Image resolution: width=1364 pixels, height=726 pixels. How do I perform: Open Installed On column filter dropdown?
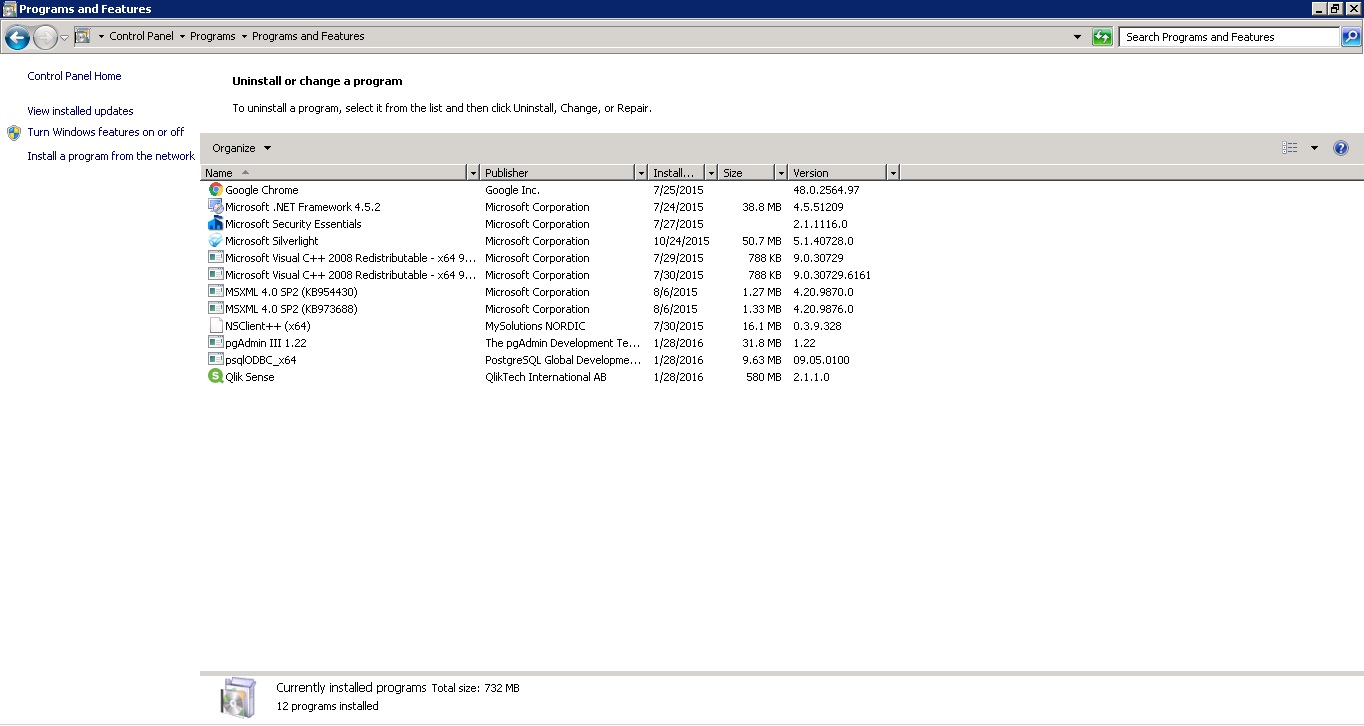[x=711, y=173]
